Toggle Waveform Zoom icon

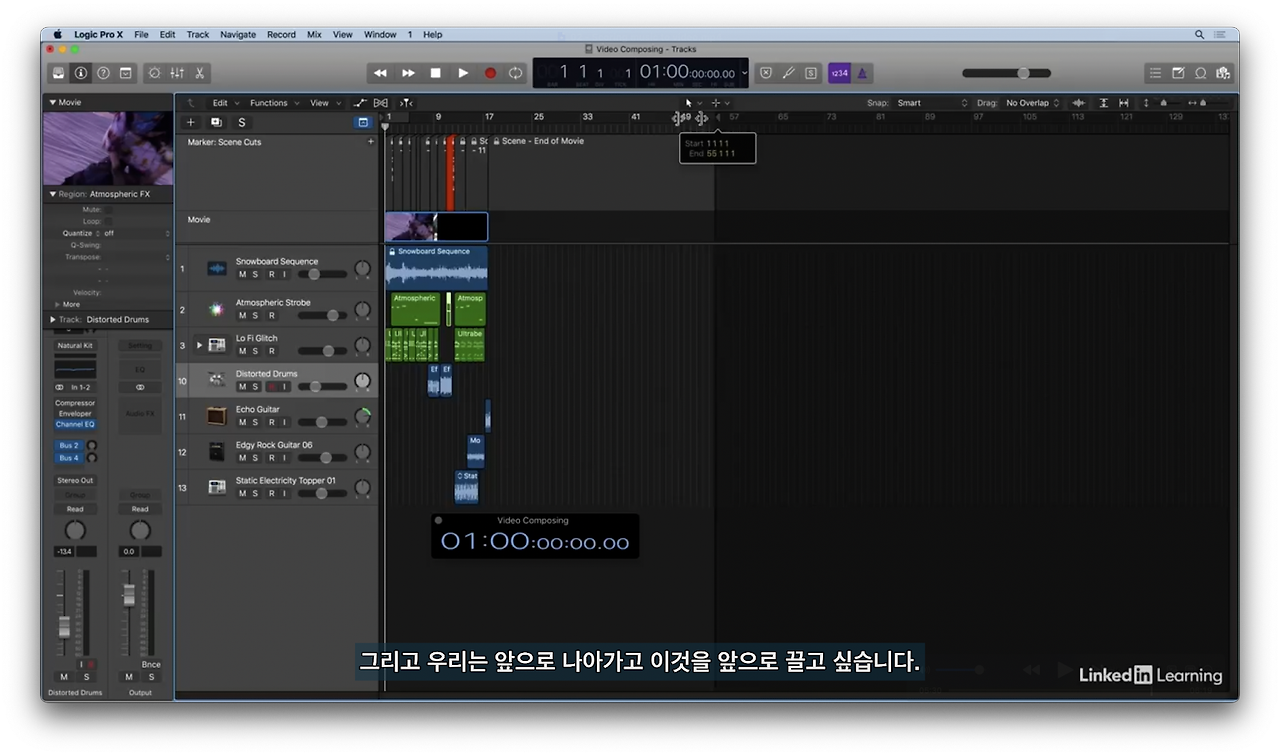click(1078, 103)
